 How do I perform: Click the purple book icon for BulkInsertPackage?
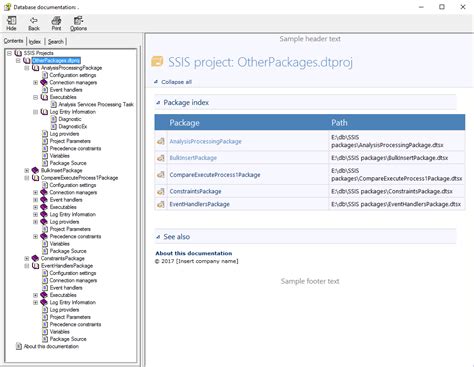click(35, 170)
